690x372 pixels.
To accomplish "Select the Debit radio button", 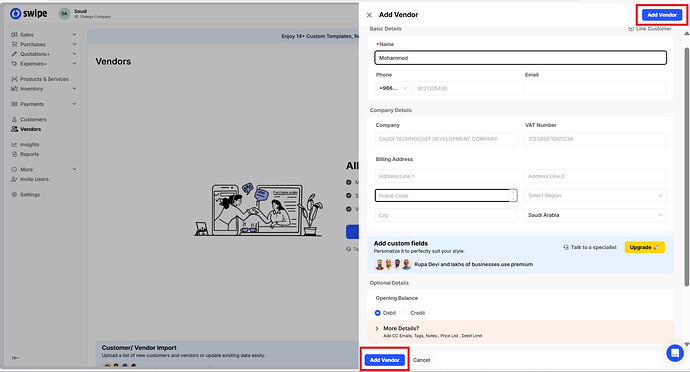I will [378, 313].
